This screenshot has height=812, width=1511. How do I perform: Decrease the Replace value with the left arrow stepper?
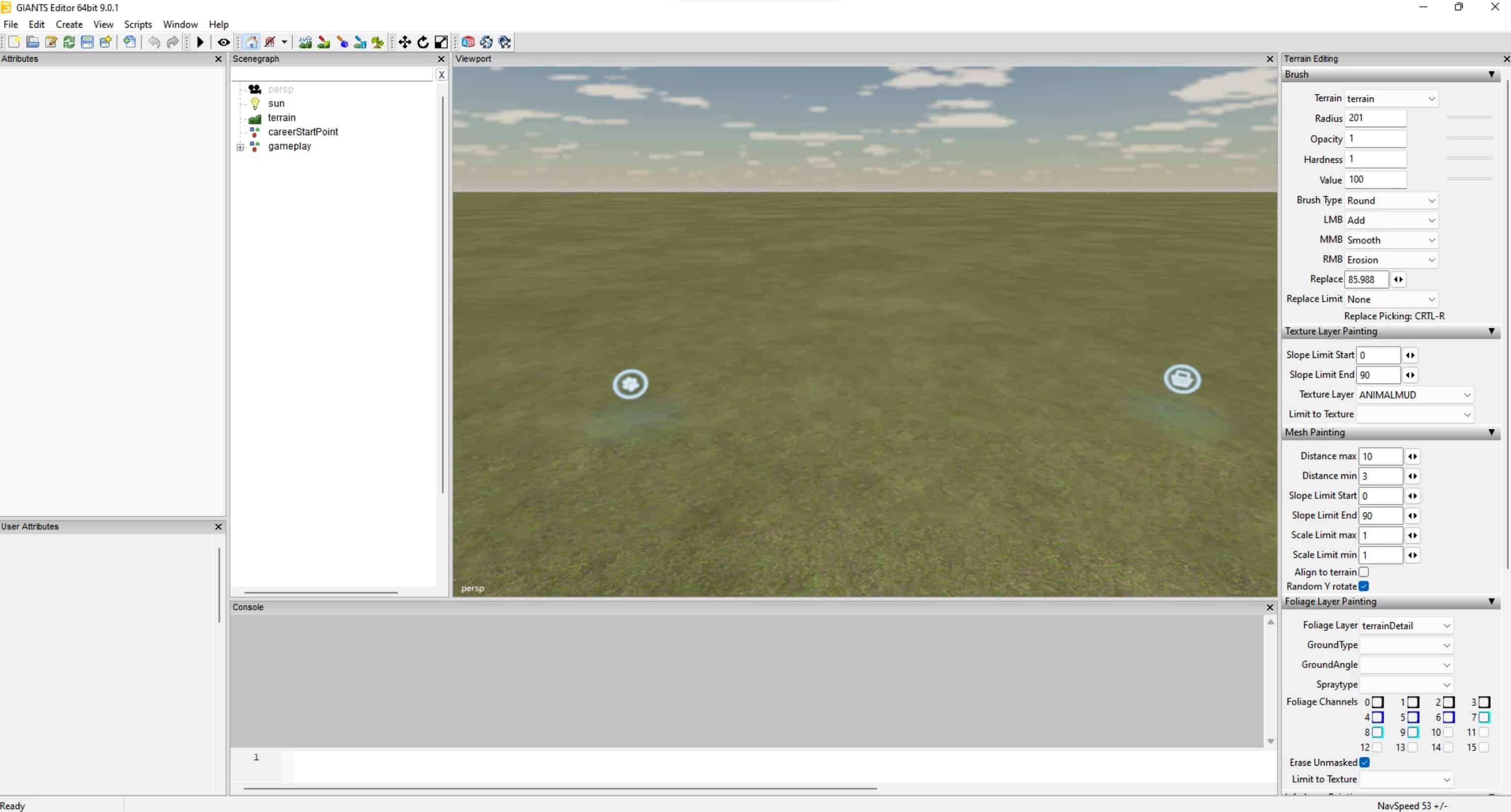1396,280
